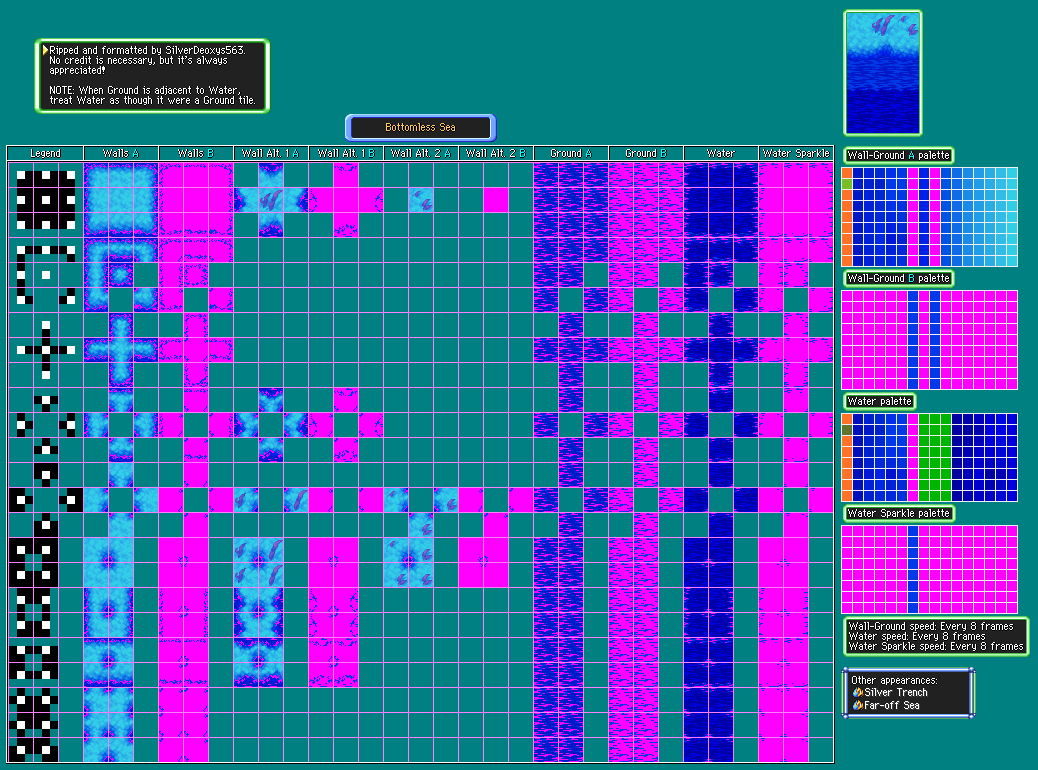
Task: Click the "Ripped and formatted by SilverDeoxys563." line
Action: point(147,50)
